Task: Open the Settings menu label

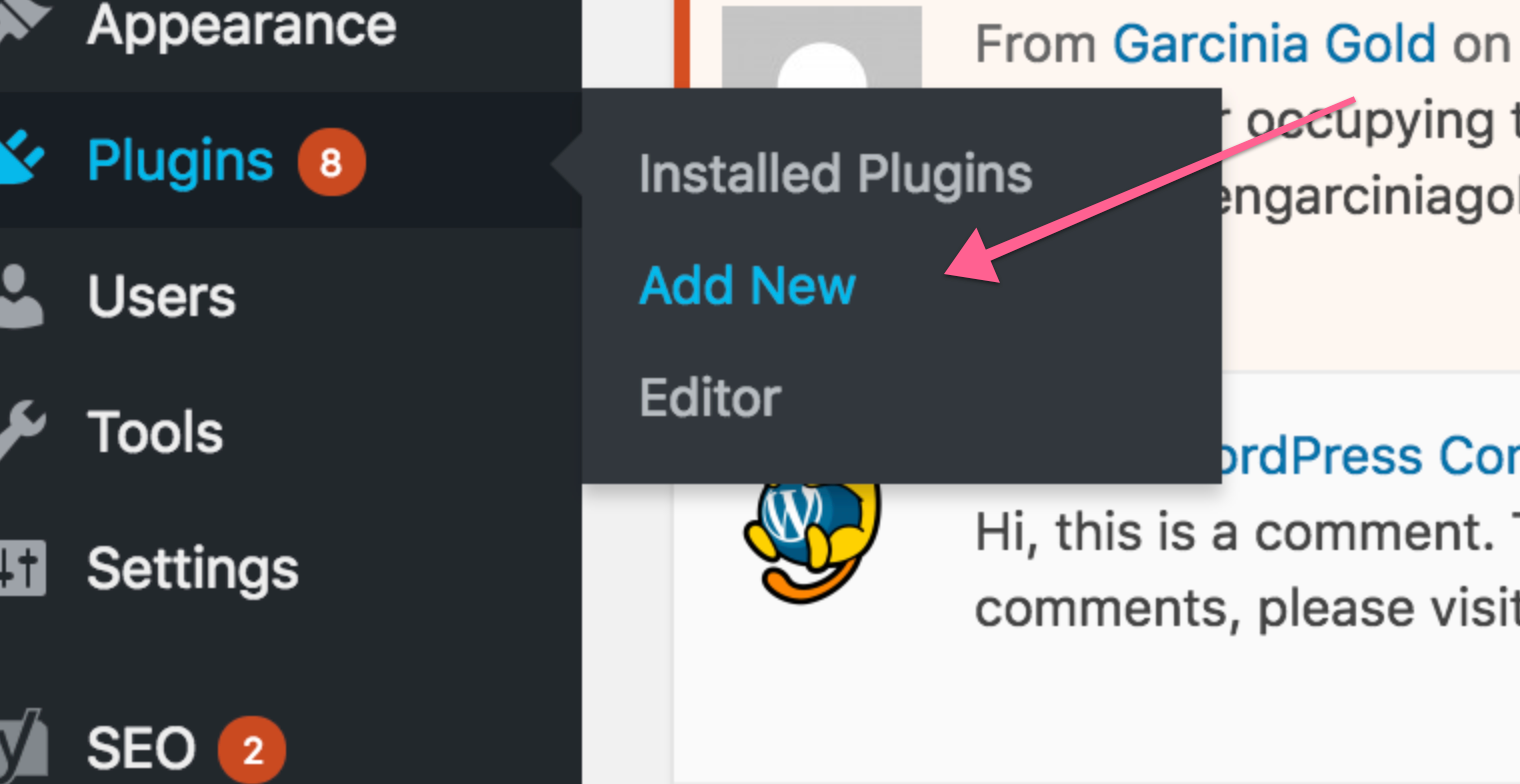Action: [x=192, y=568]
